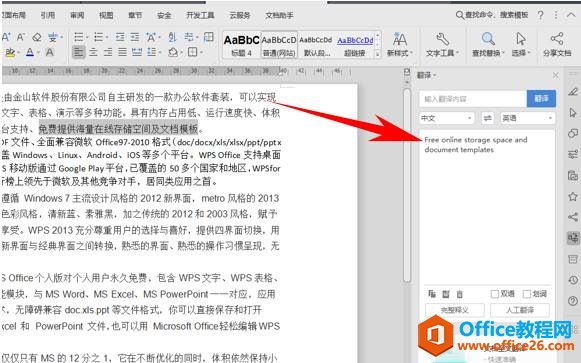Open the font color dropdown arrow
Viewport: 581px width, 363px height.
[38, 53]
